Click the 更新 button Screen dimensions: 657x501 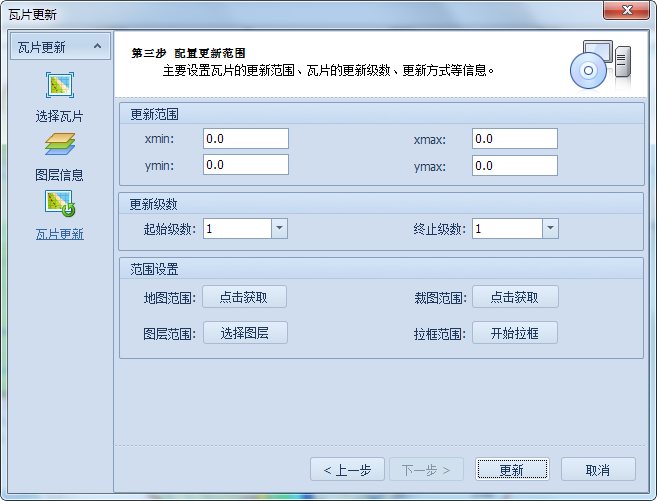tap(512, 470)
